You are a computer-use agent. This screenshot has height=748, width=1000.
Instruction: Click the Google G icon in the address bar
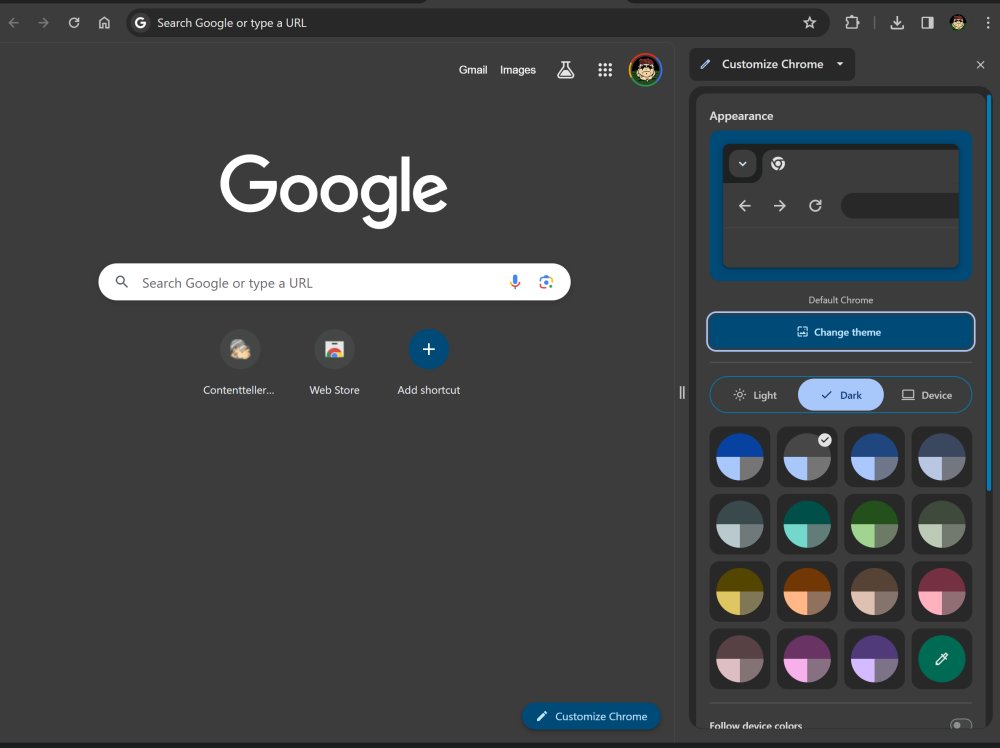click(140, 23)
